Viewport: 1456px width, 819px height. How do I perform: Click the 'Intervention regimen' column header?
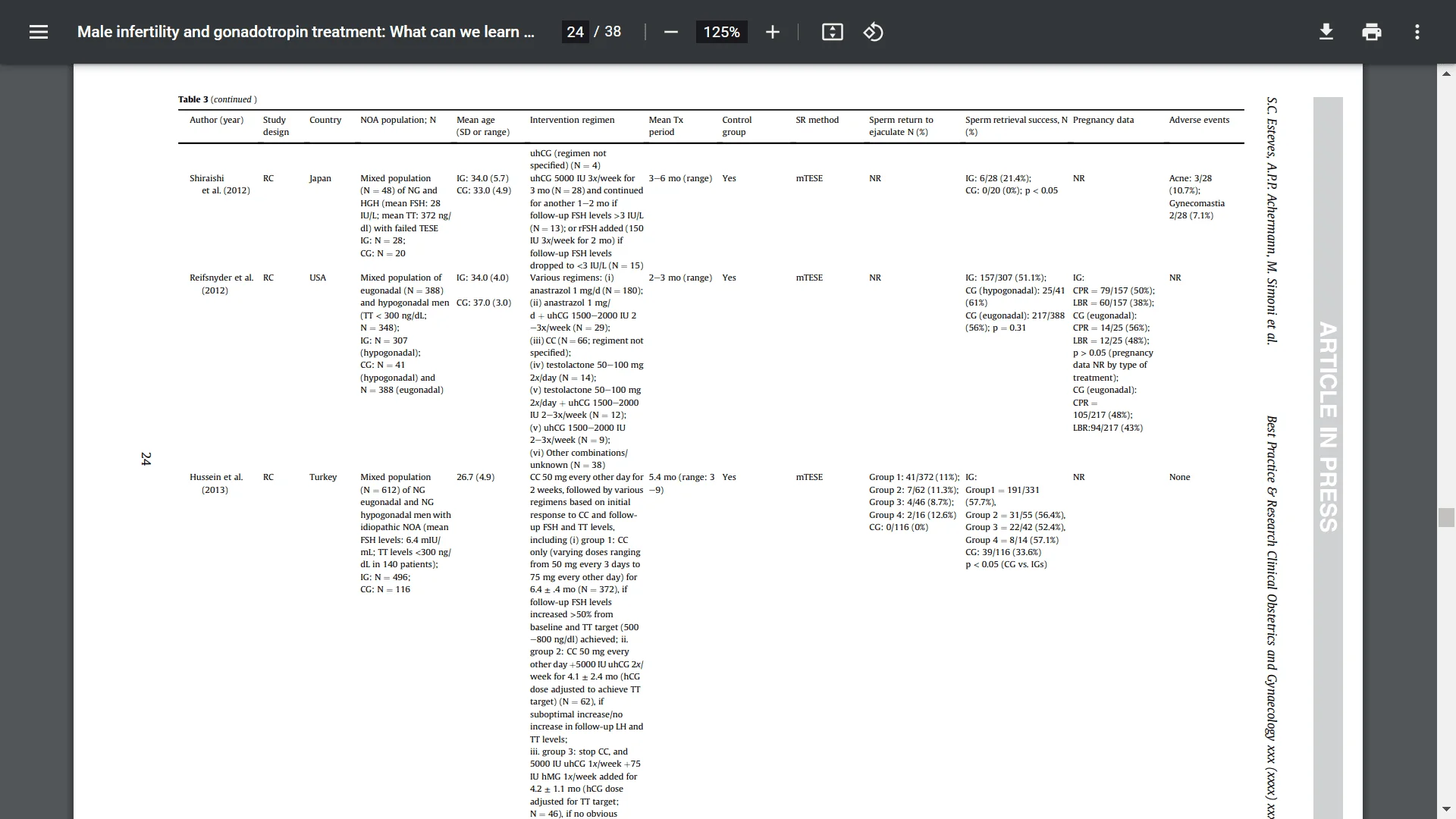[x=572, y=120]
